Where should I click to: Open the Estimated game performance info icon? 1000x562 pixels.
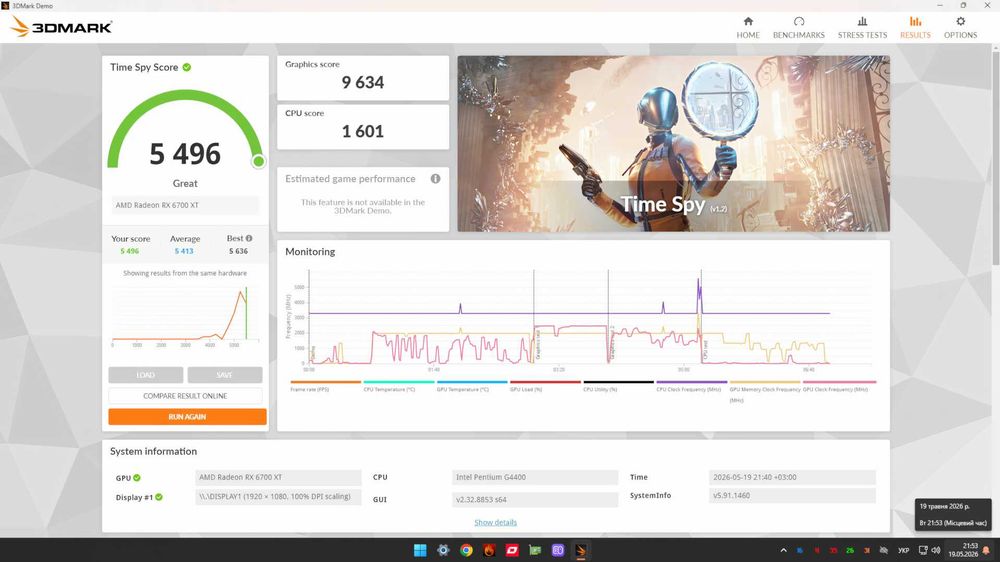pyautogui.click(x=436, y=179)
